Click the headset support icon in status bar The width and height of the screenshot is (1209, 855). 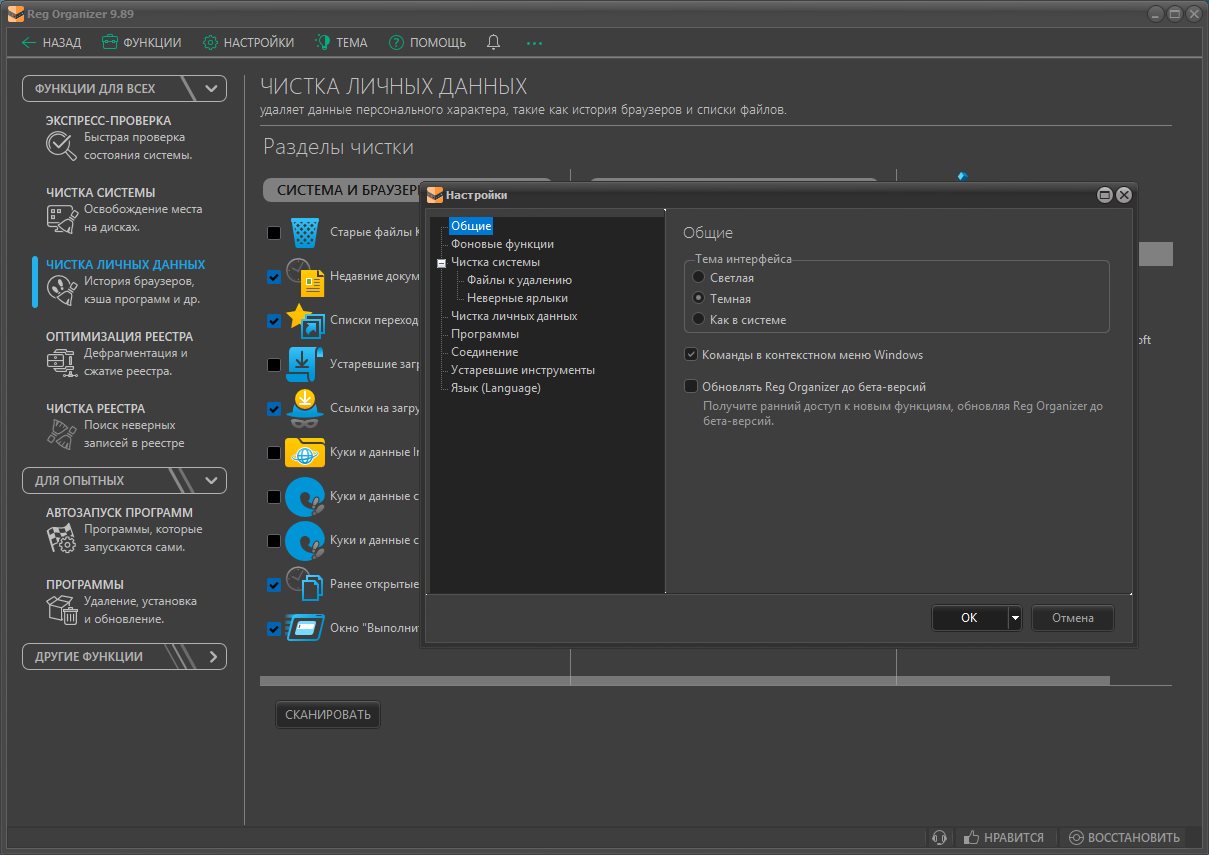[x=938, y=837]
